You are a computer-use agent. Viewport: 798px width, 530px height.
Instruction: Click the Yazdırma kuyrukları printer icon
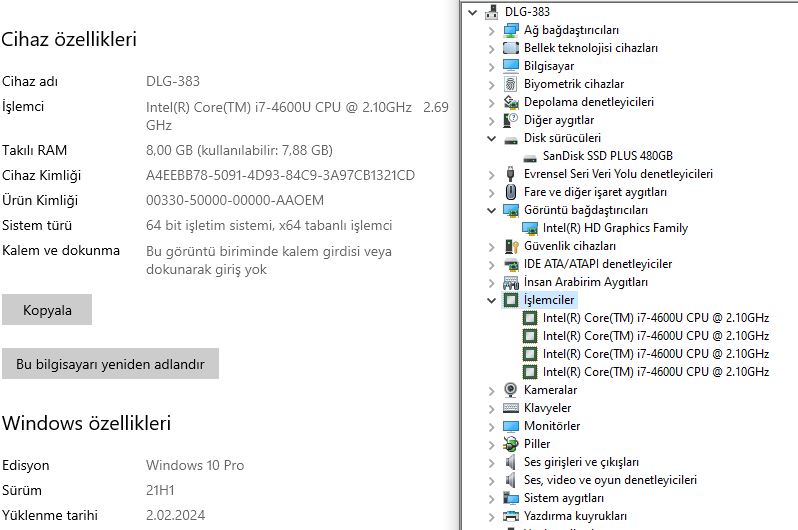pos(510,516)
